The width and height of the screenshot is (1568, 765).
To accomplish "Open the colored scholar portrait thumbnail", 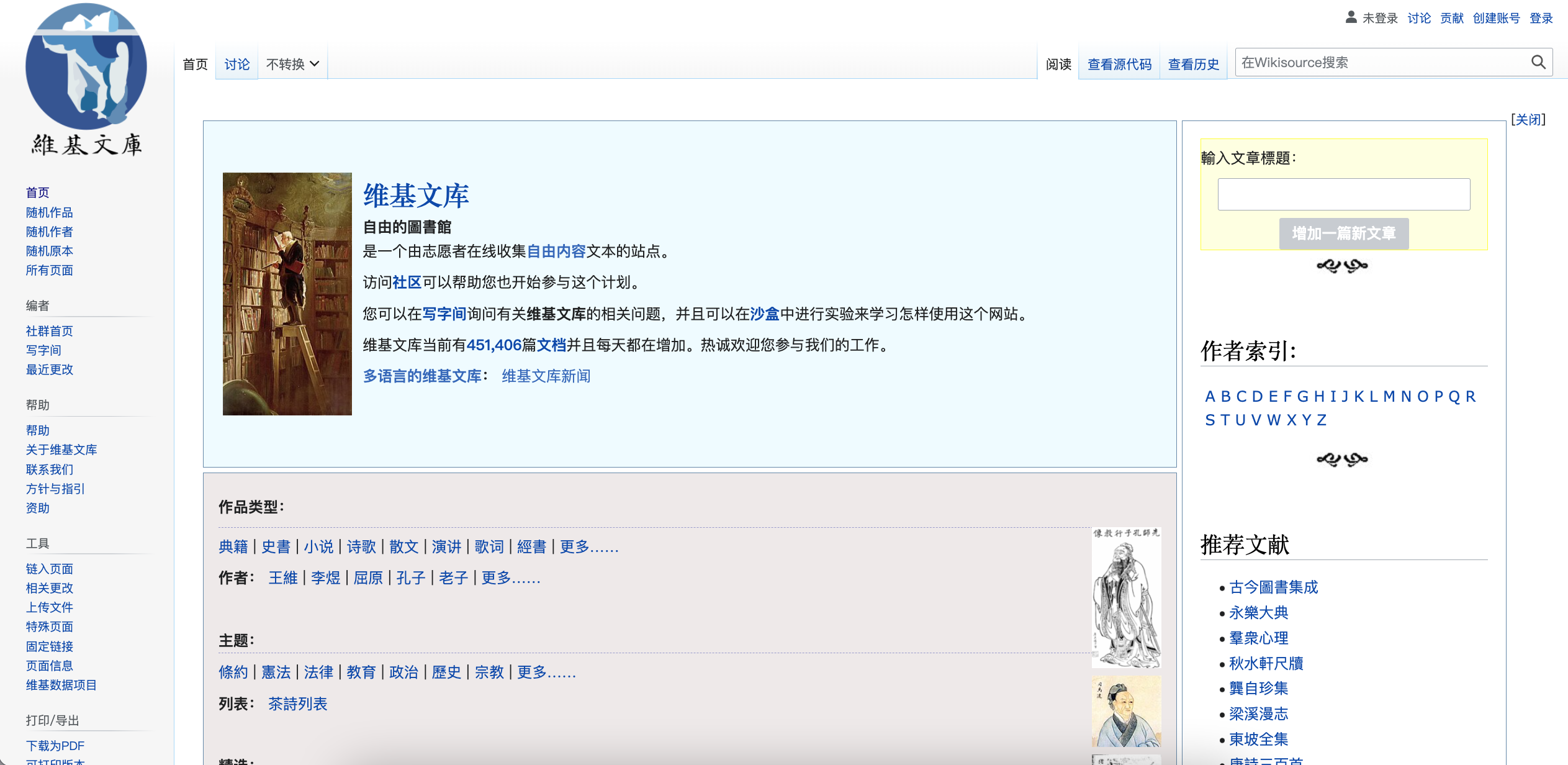I will coord(1126,712).
